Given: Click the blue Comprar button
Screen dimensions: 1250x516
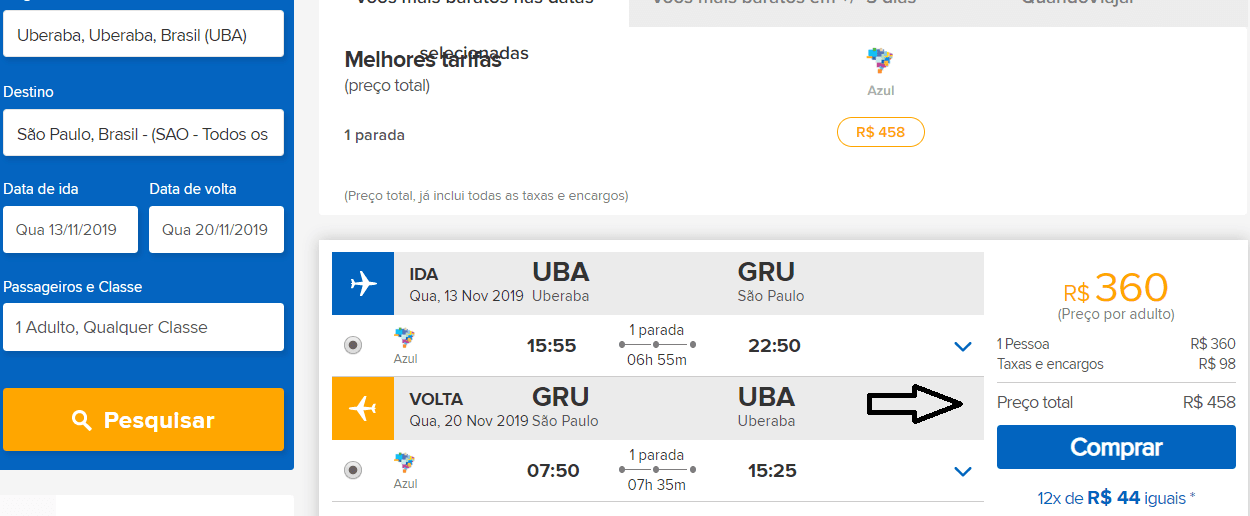Looking at the screenshot, I should [1116, 447].
